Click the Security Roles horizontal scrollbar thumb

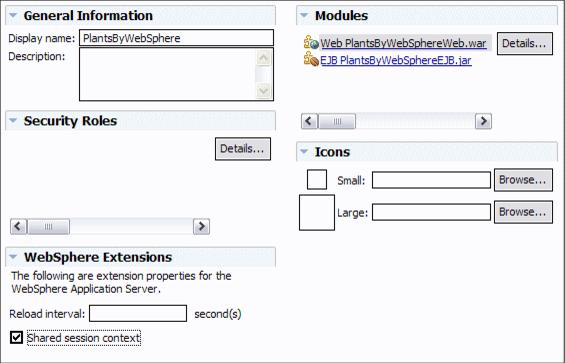coord(49,227)
